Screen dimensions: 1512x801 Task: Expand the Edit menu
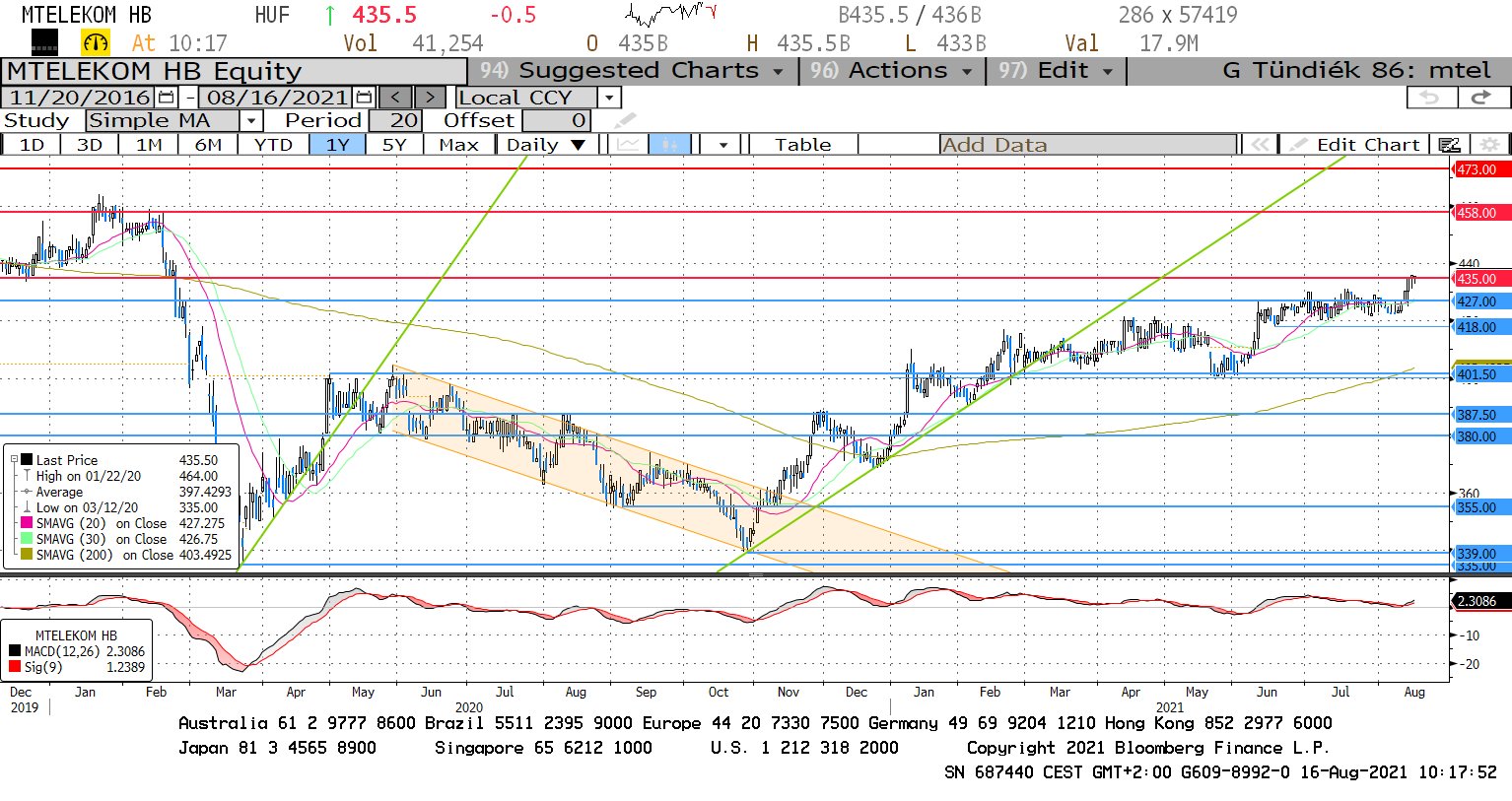1055,71
